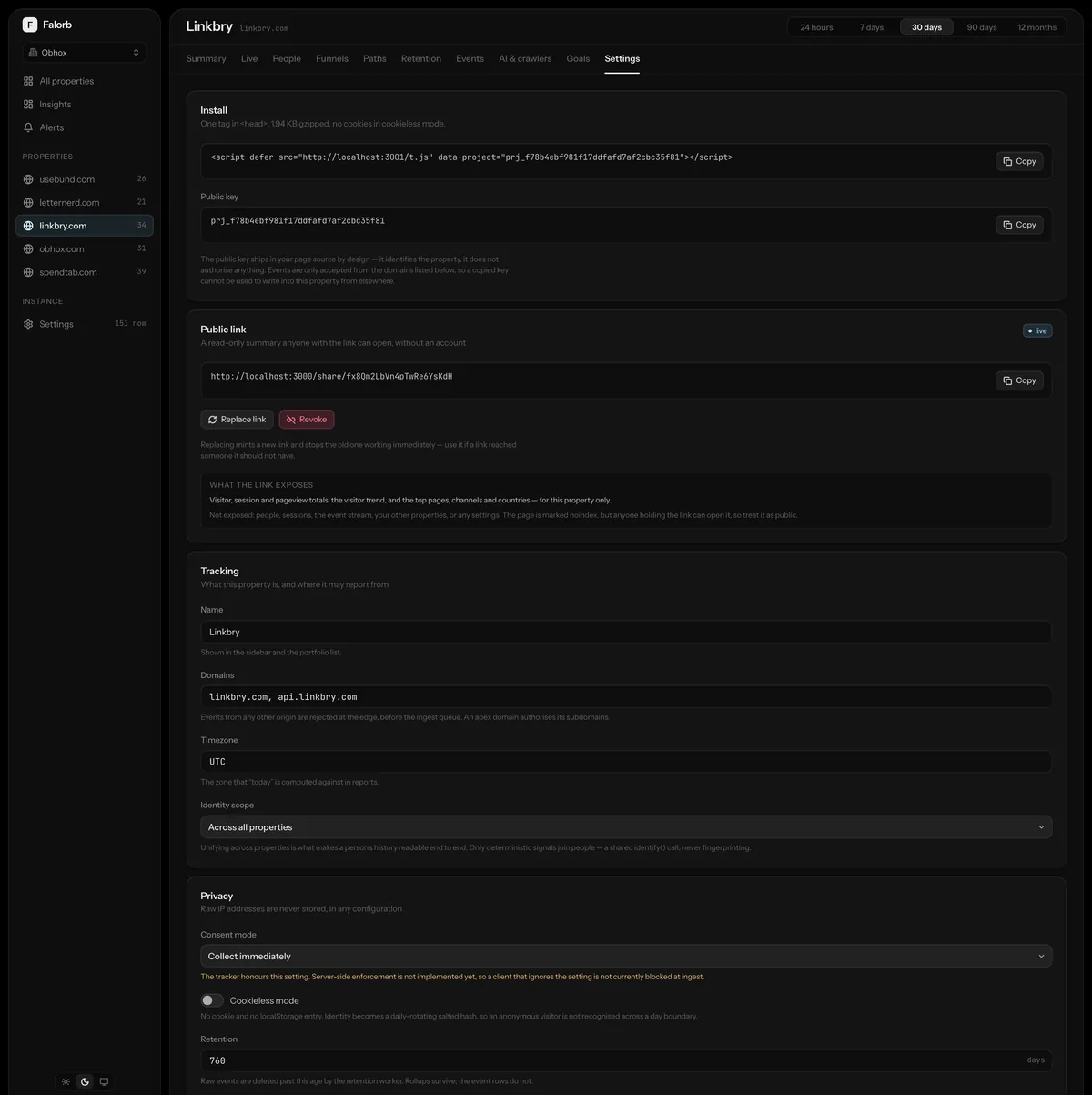The width and height of the screenshot is (1092, 1095).
Task: Open the Paths tab
Action: pos(375,58)
